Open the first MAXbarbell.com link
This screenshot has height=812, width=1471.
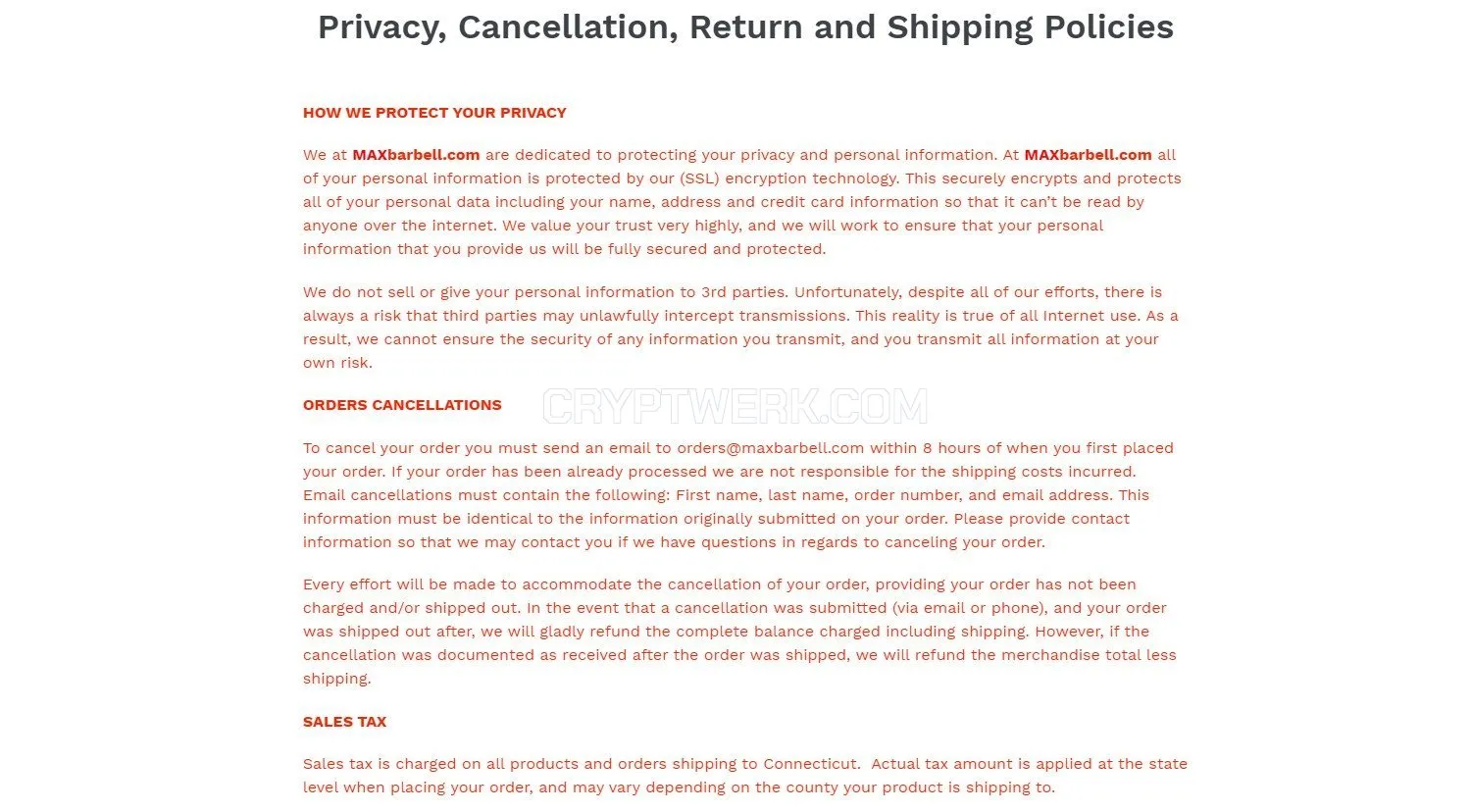[x=416, y=155]
